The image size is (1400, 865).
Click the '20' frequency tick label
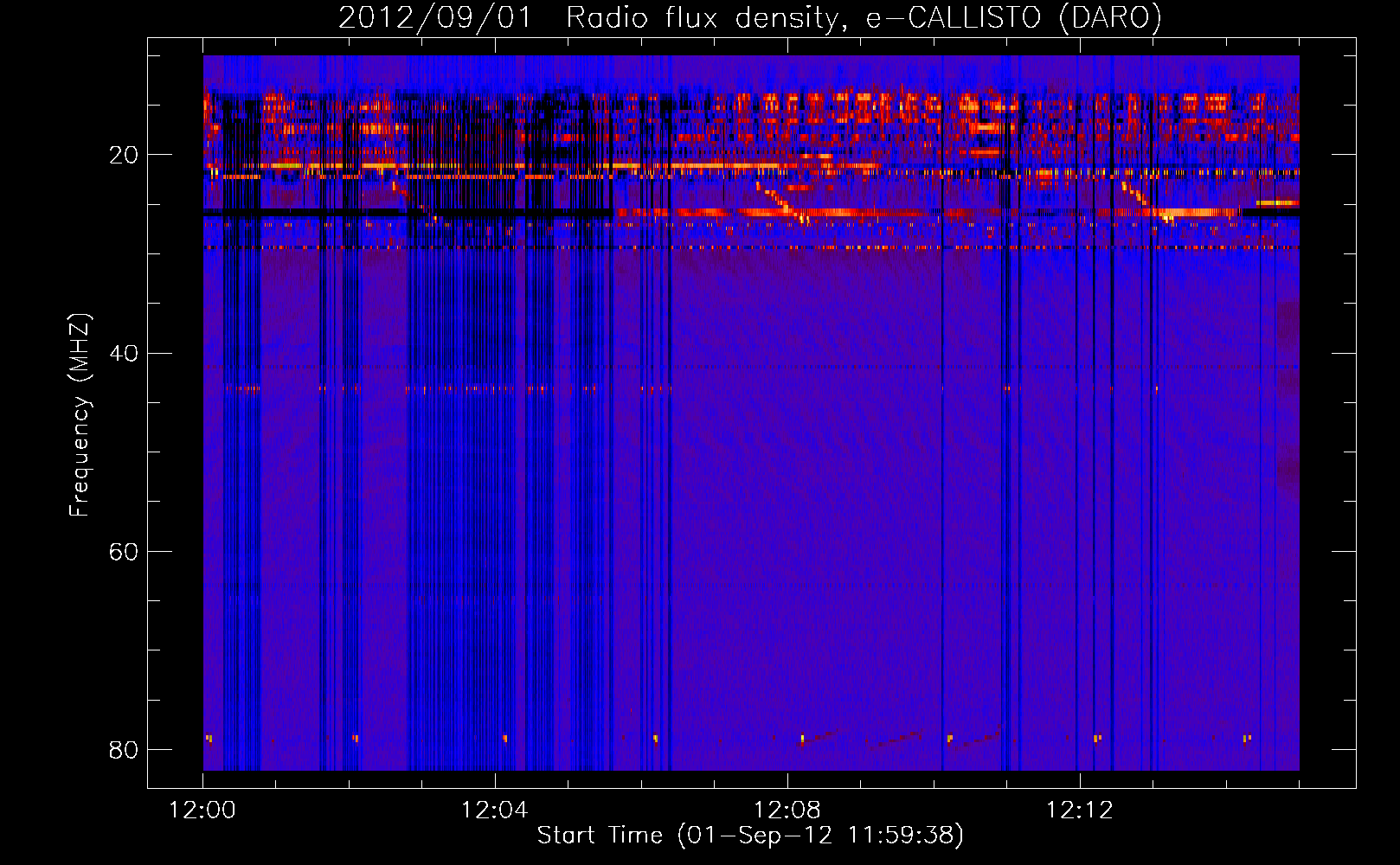(x=124, y=155)
